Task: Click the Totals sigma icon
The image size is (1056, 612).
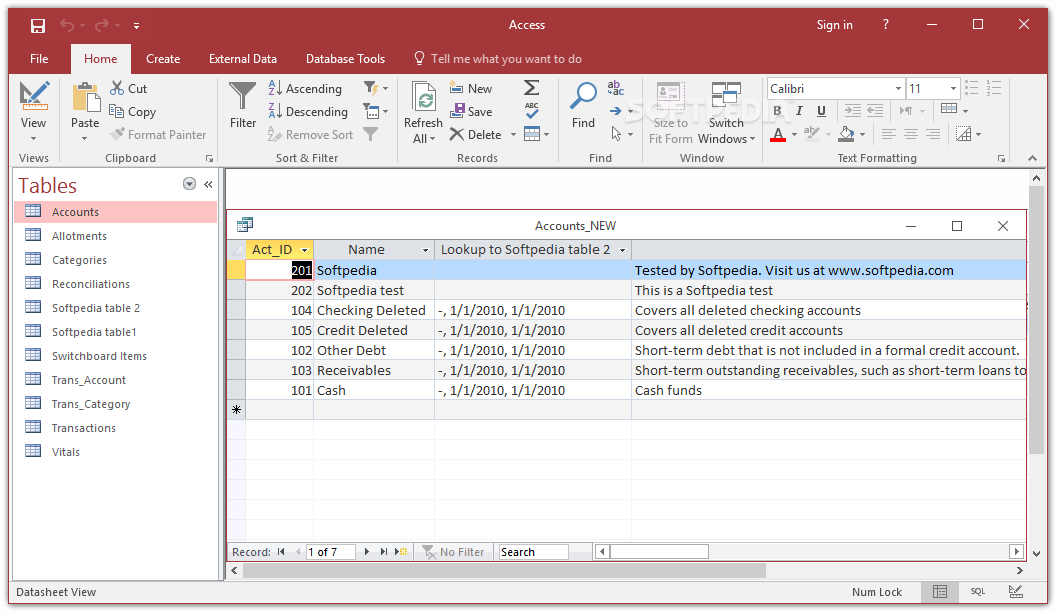Action: (x=531, y=87)
